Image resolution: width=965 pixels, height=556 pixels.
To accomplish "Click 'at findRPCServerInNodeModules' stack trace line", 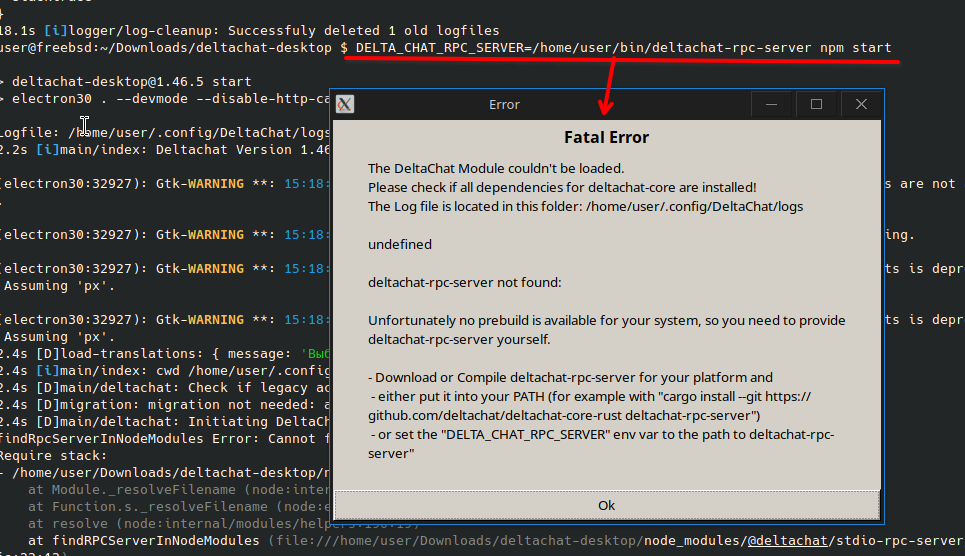I will [496, 541].
